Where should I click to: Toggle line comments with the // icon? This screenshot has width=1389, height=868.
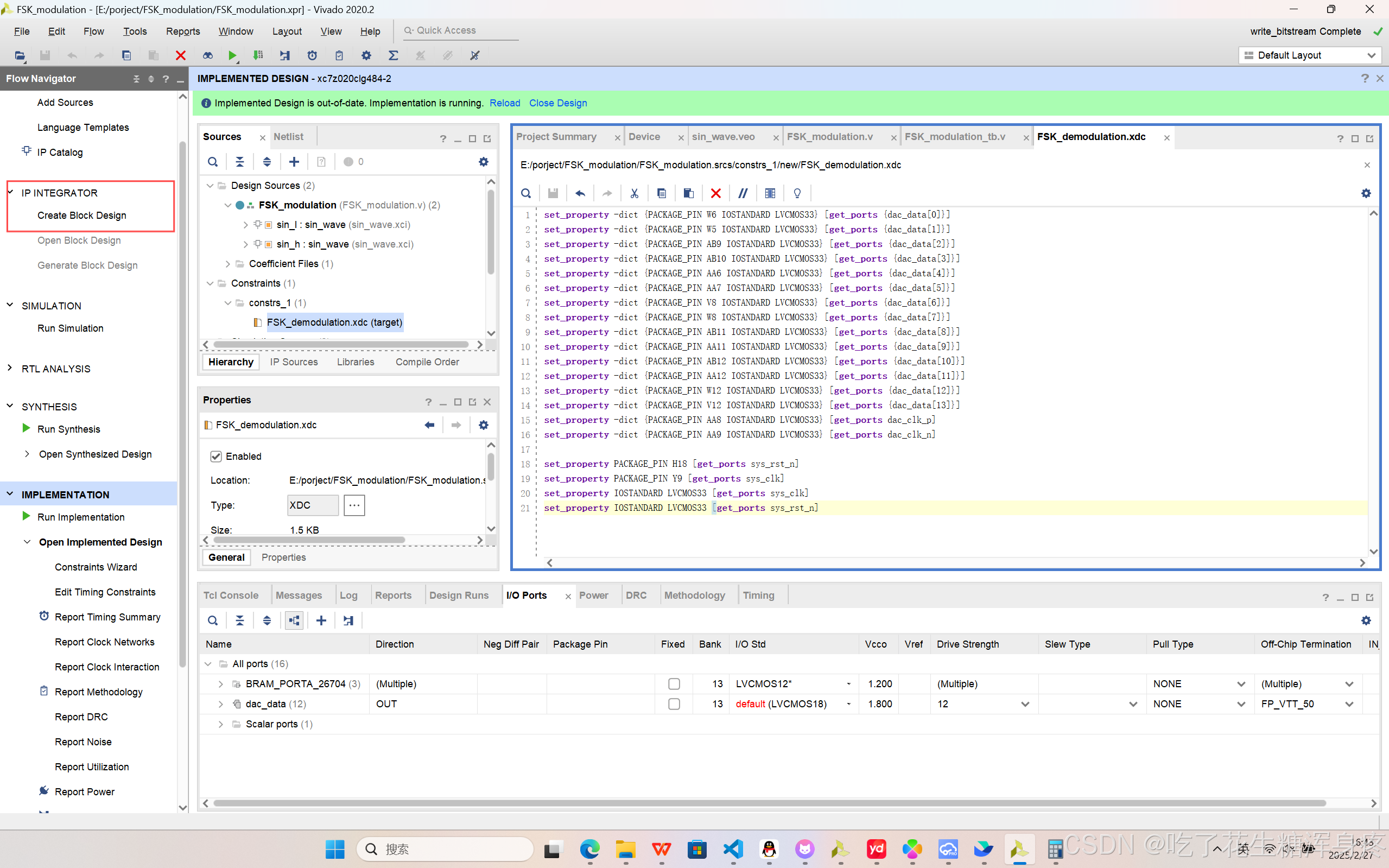coord(743,193)
